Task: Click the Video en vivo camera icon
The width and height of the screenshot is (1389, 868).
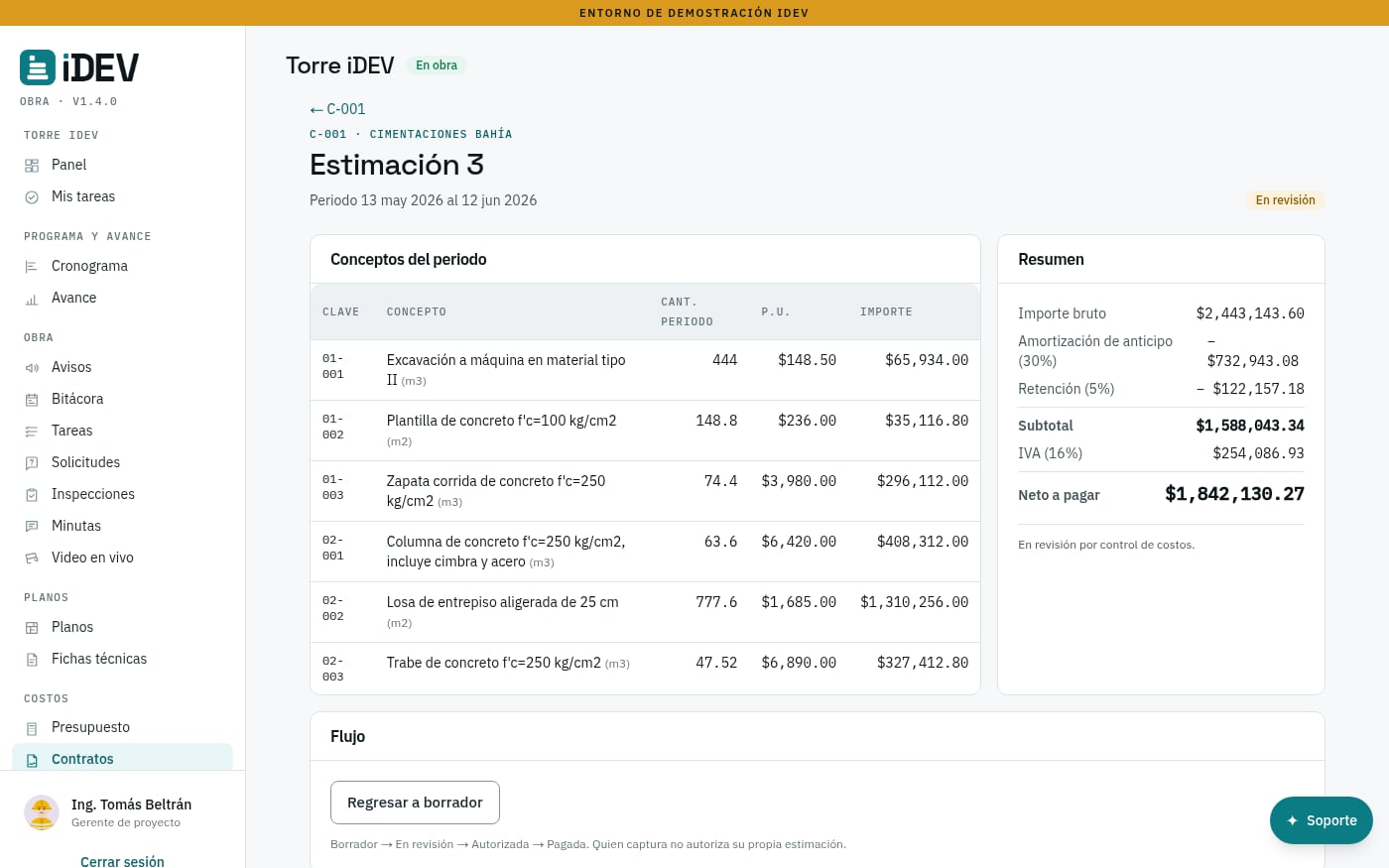Action: click(32, 558)
